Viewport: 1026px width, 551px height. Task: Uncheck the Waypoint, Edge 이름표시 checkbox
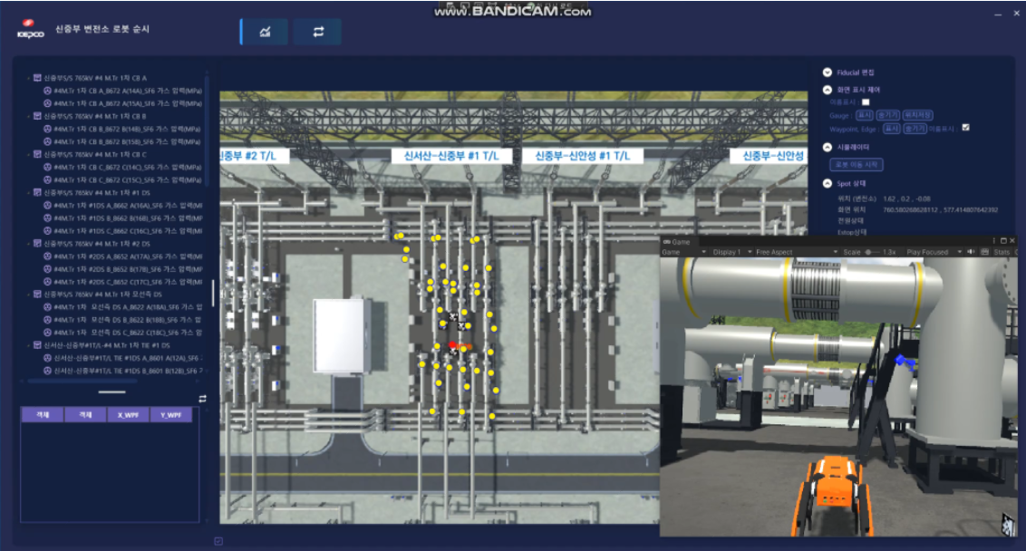pos(965,128)
